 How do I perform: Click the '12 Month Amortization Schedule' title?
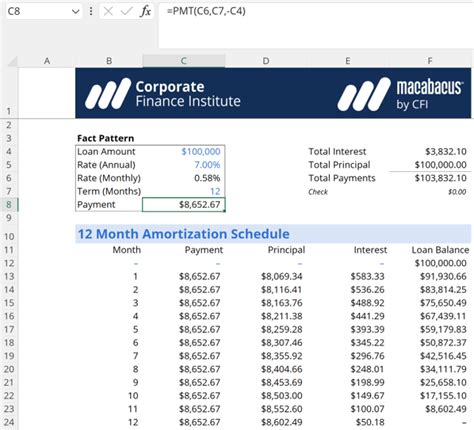(x=184, y=234)
